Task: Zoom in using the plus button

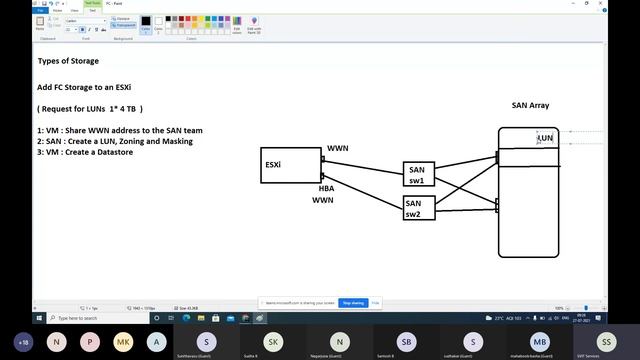Action: tap(604, 308)
